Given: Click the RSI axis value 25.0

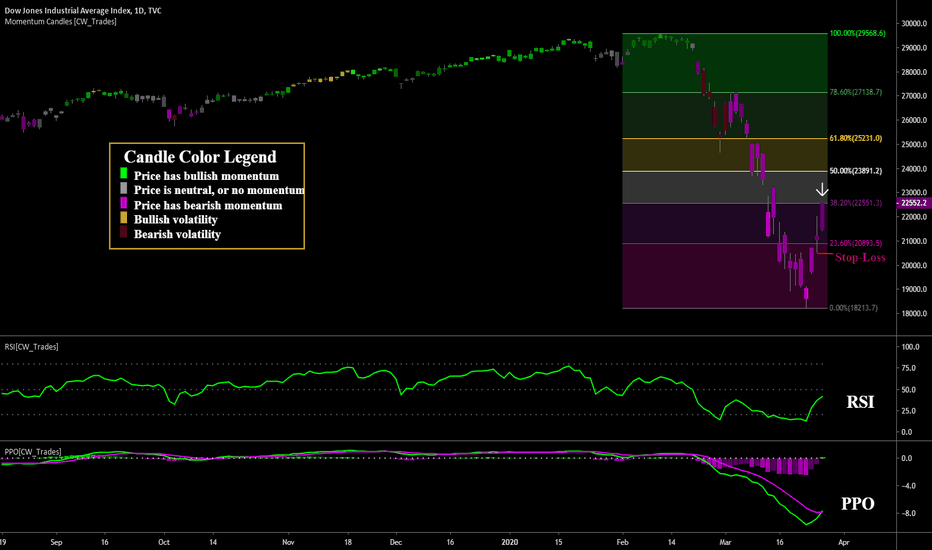Looking at the screenshot, I should [x=908, y=411].
